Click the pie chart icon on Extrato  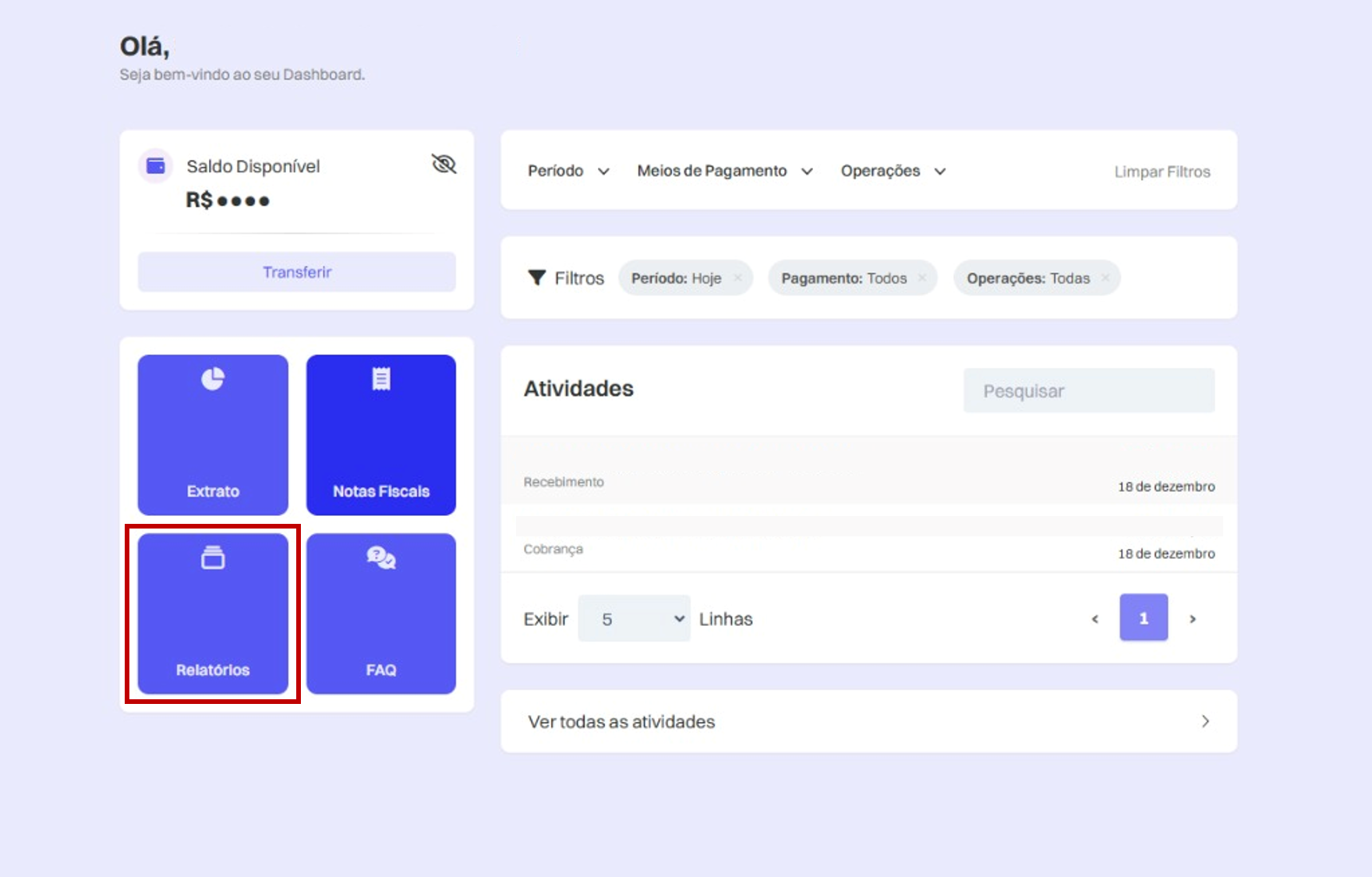tap(213, 379)
